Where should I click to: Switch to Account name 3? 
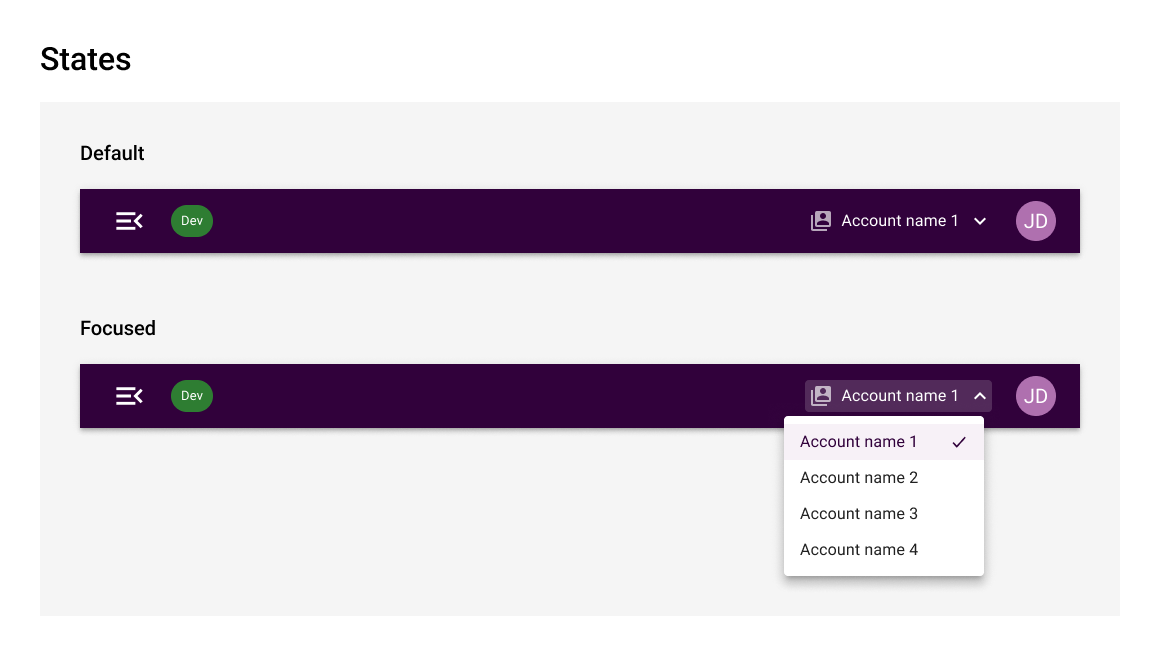pos(884,514)
